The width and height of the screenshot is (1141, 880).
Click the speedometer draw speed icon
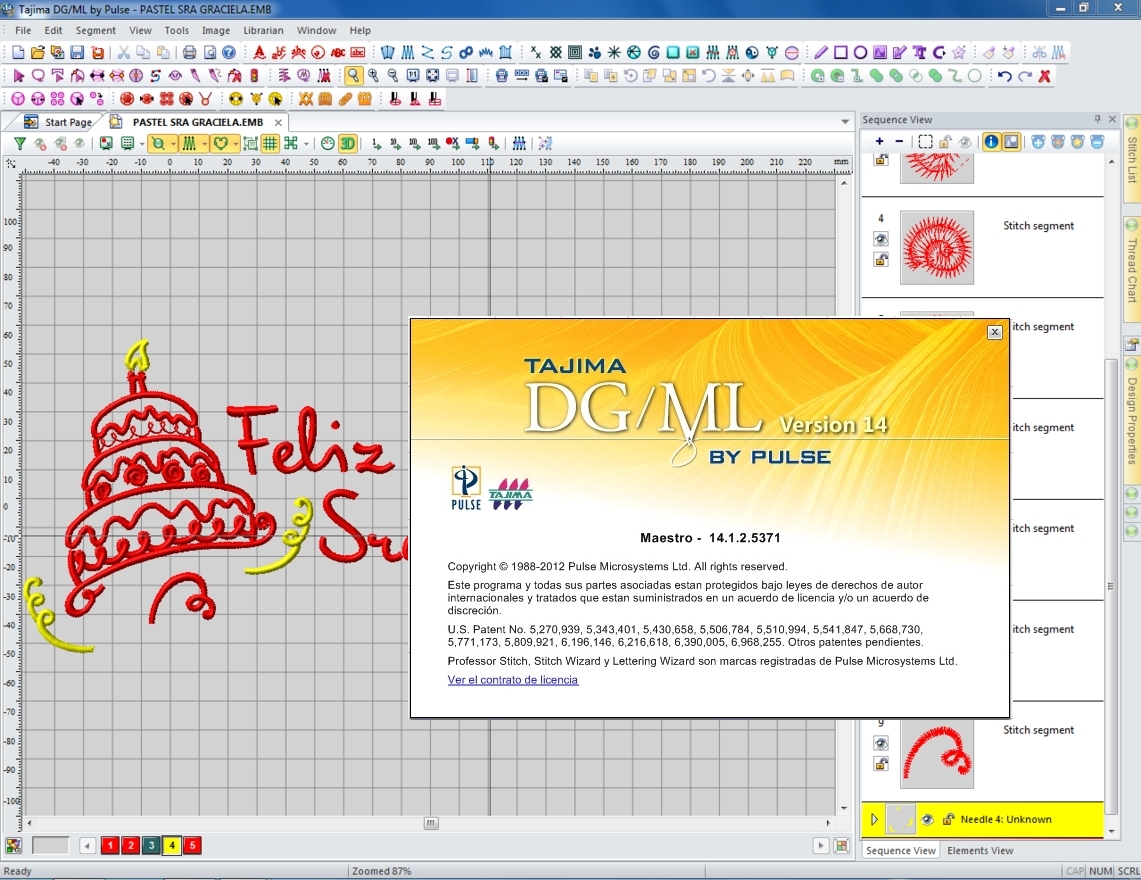pyautogui.click(x=327, y=143)
